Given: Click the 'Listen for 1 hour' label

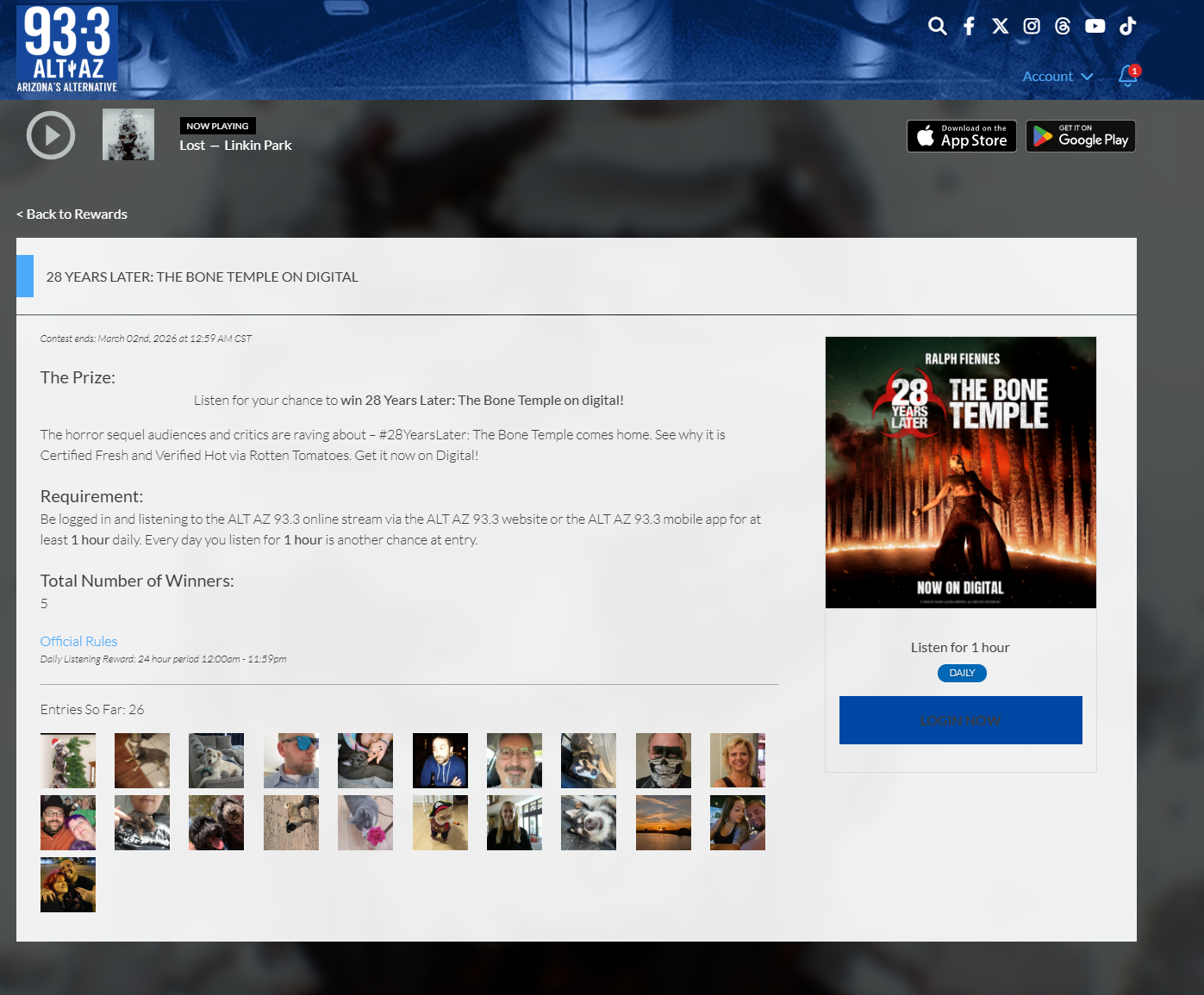Looking at the screenshot, I should click(x=960, y=648).
